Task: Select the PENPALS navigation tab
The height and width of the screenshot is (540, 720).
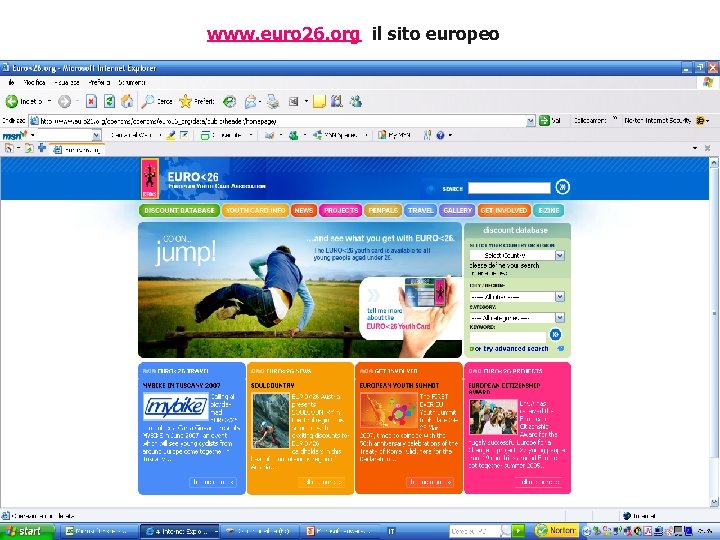Action: point(383,210)
